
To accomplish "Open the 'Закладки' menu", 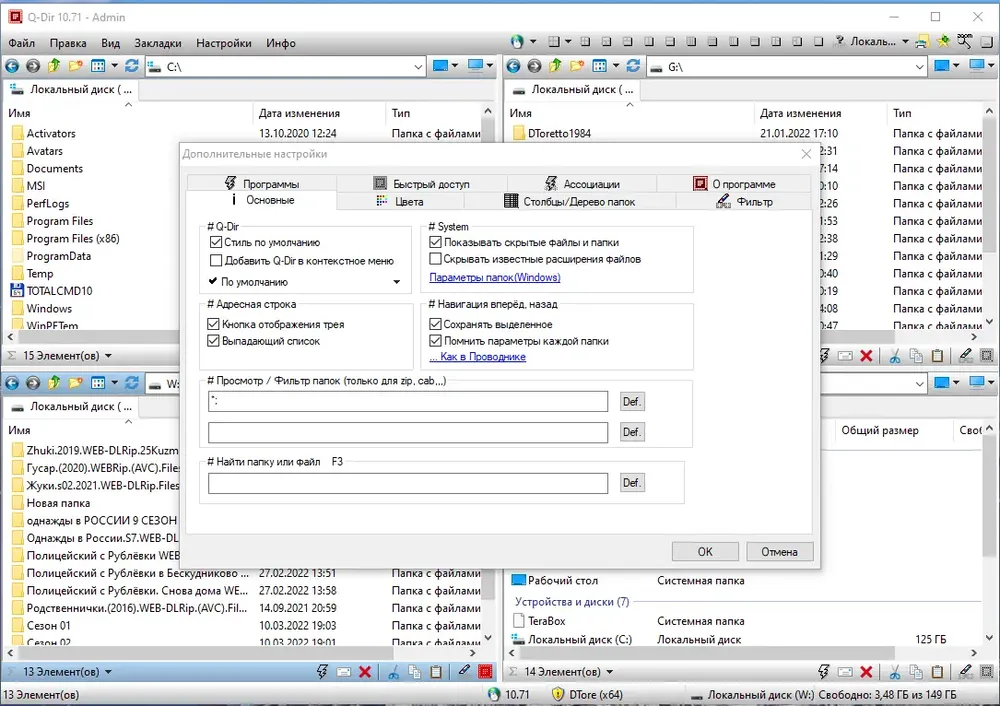I will pos(158,43).
